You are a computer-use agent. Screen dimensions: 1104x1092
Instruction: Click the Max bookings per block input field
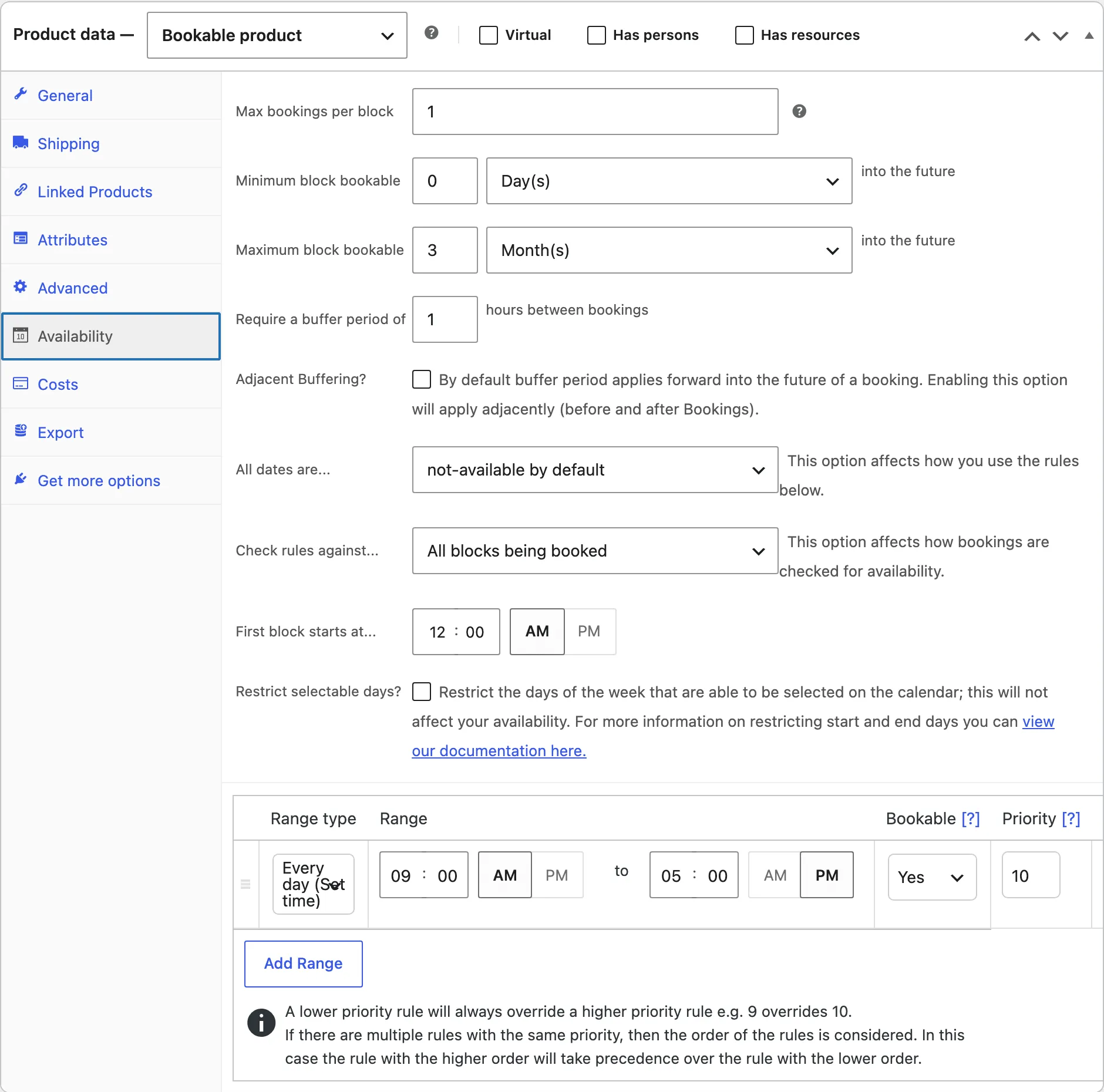click(x=595, y=112)
